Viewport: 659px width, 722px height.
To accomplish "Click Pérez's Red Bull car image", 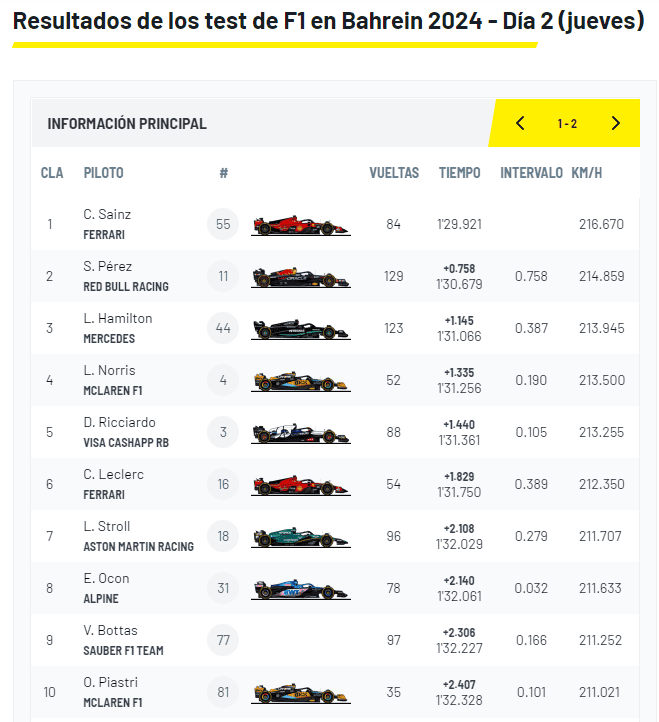I will point(301,277).
